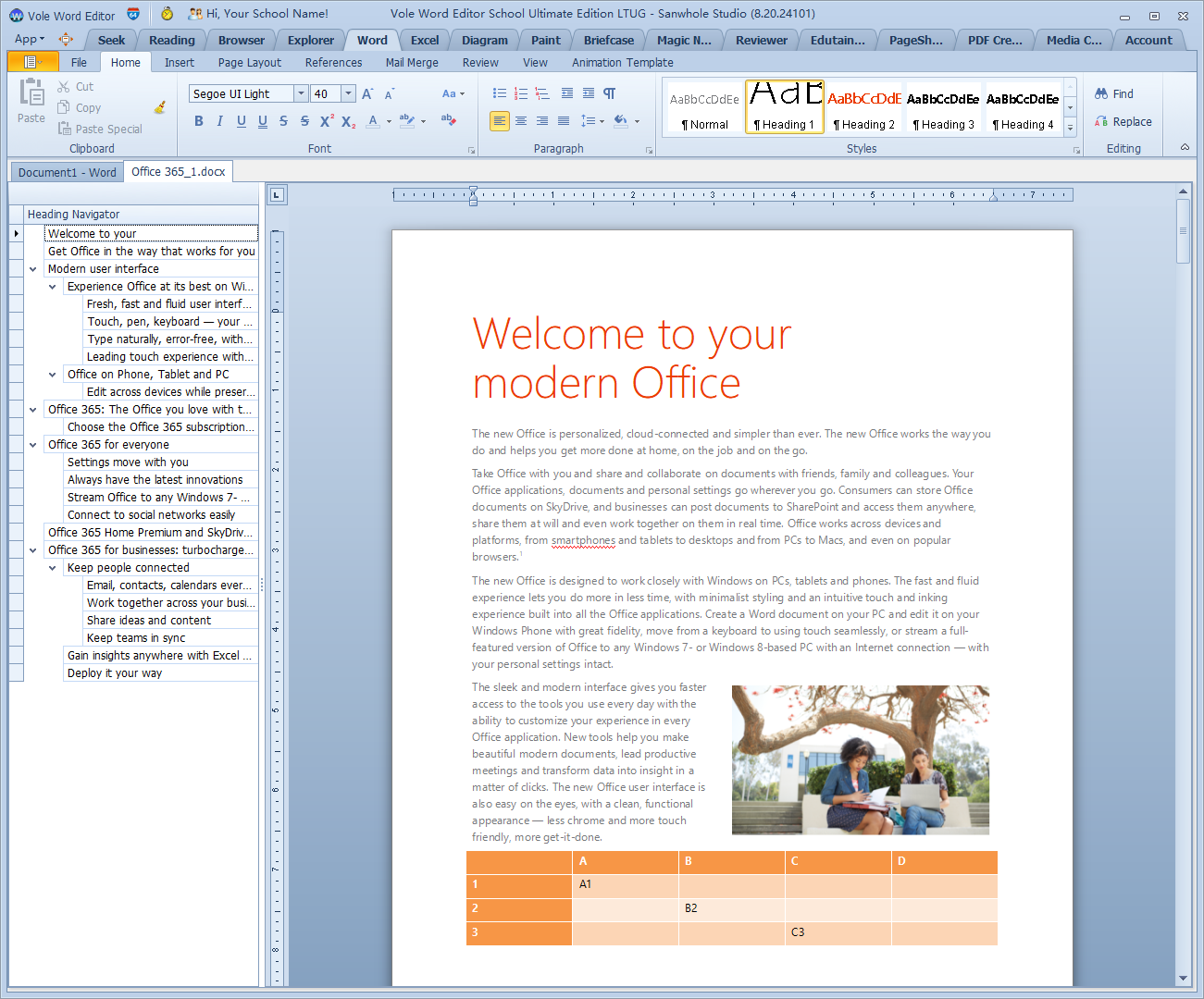1204x999 pixels.
Task: Collapse the Office 365 for everyone node
Action: (33, 445)
